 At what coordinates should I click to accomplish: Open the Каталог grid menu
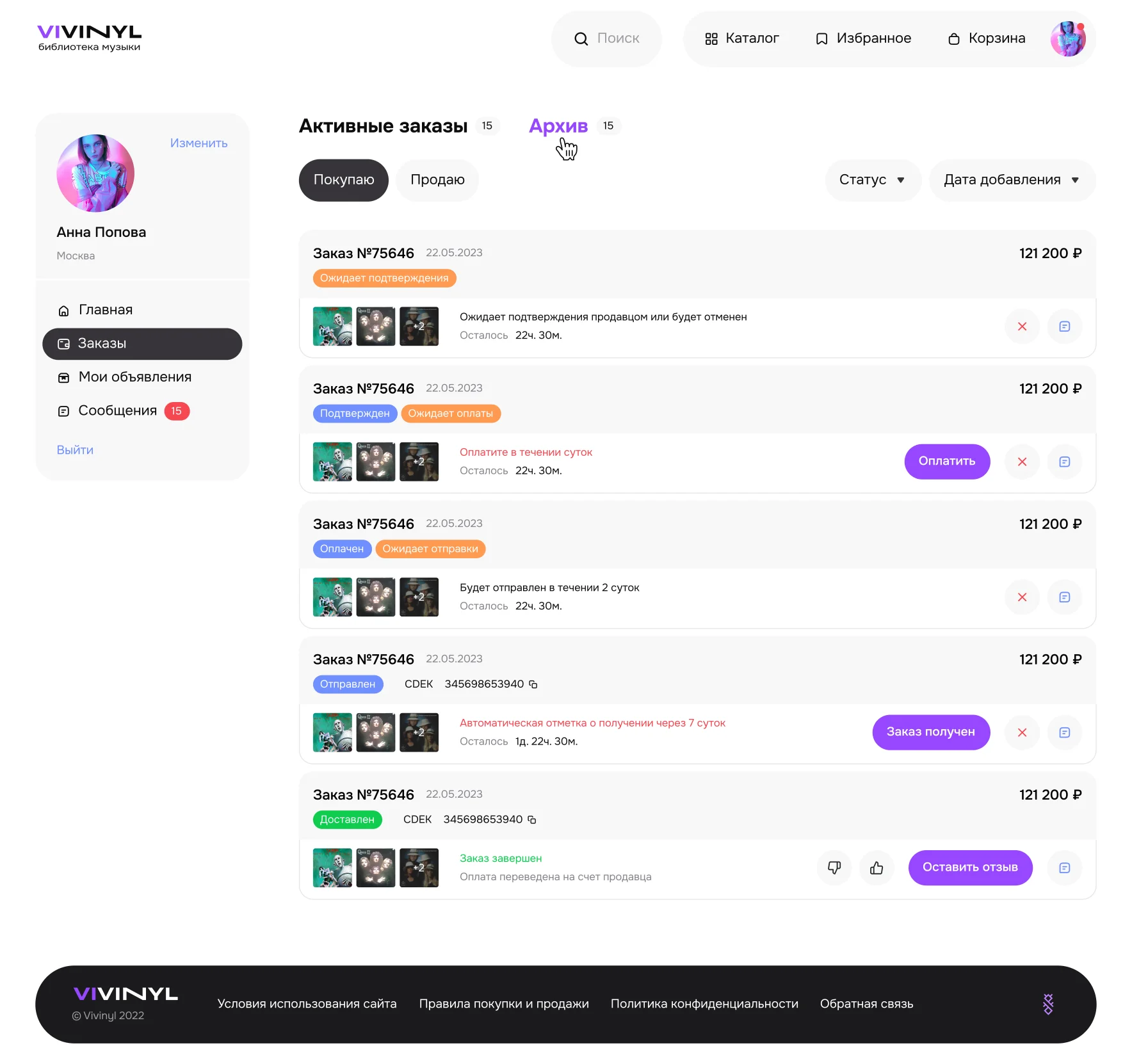tap(742, 38)
